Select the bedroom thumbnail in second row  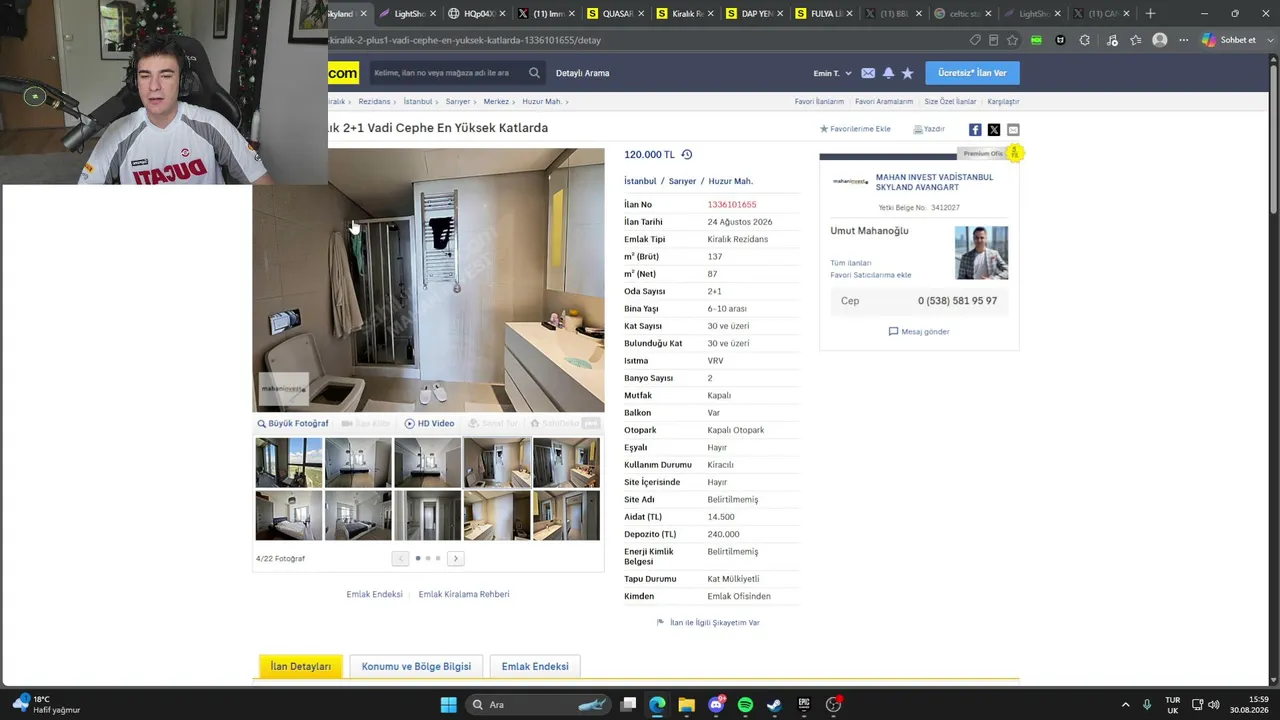pyautogui.click(x=289, y=516)
